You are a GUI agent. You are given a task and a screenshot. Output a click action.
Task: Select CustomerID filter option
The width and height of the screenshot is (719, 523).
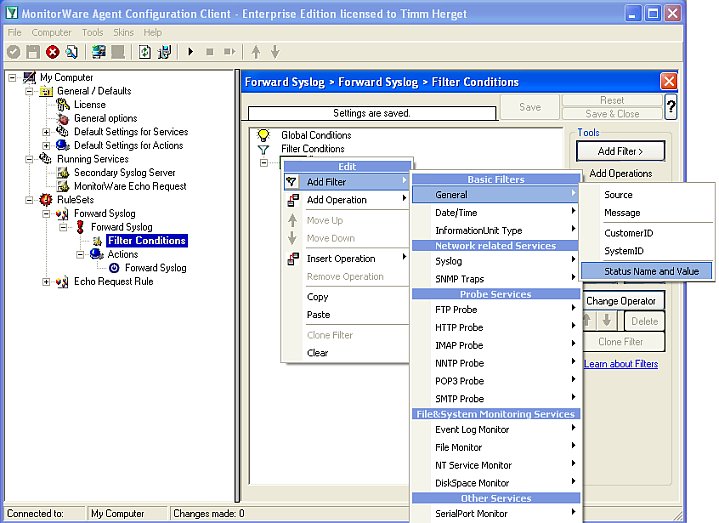click(x=647, y=233)
